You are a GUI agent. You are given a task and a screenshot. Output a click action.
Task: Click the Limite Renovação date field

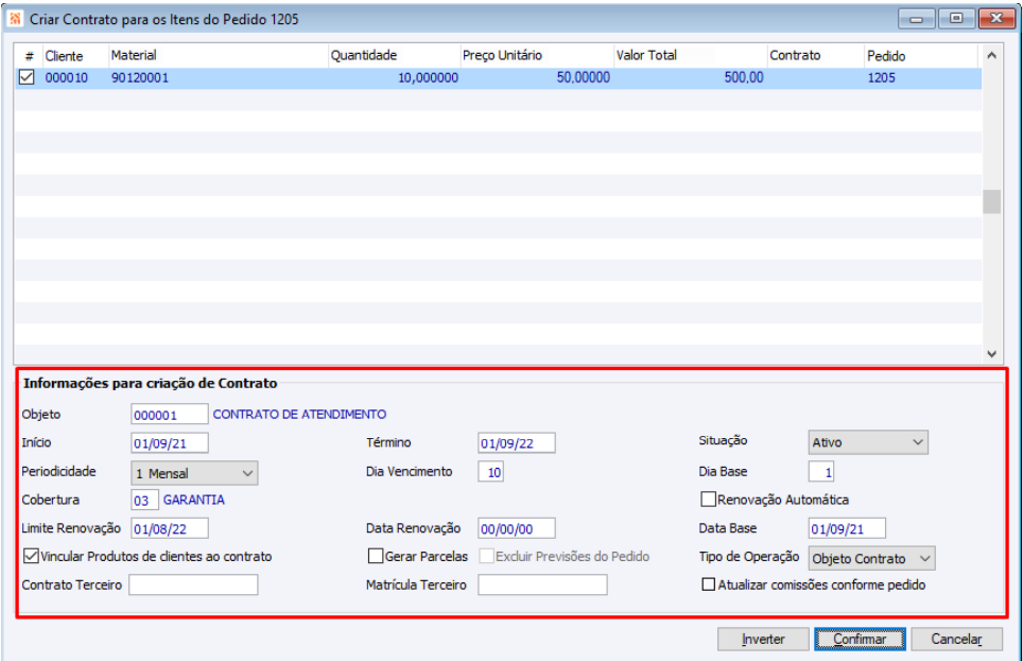coord(169,529)
